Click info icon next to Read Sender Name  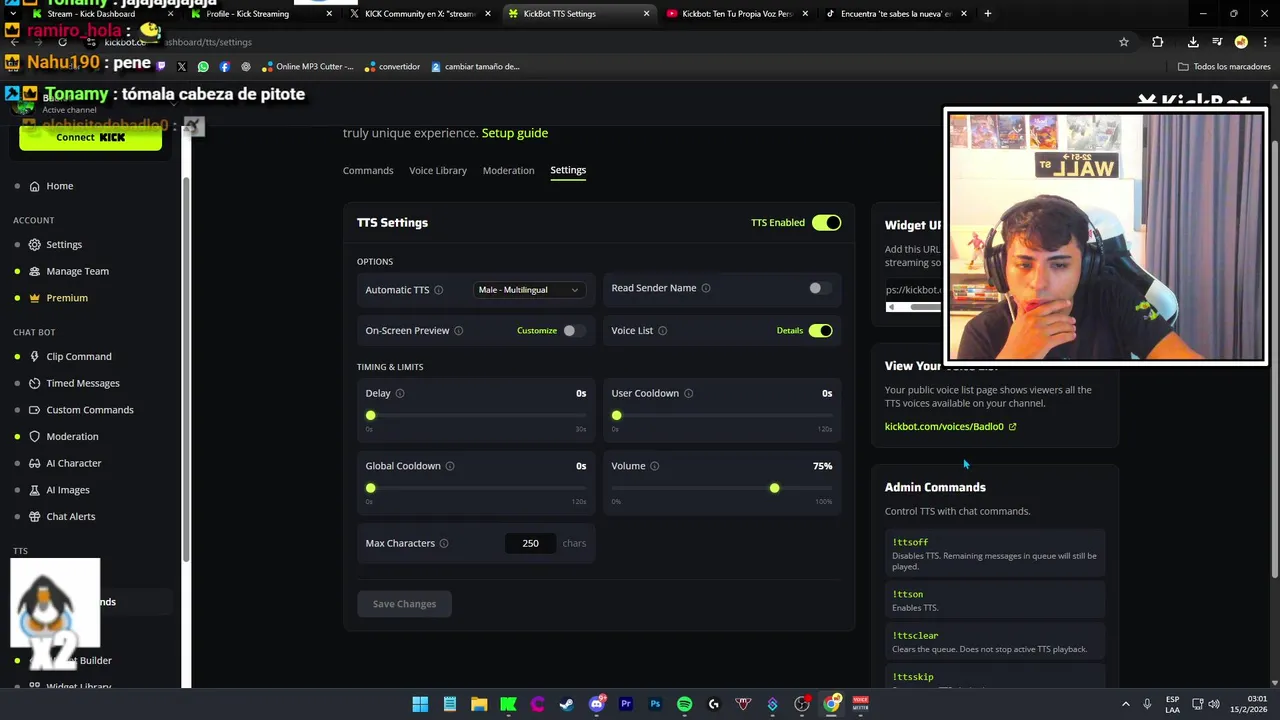click(x=706, y=288)
